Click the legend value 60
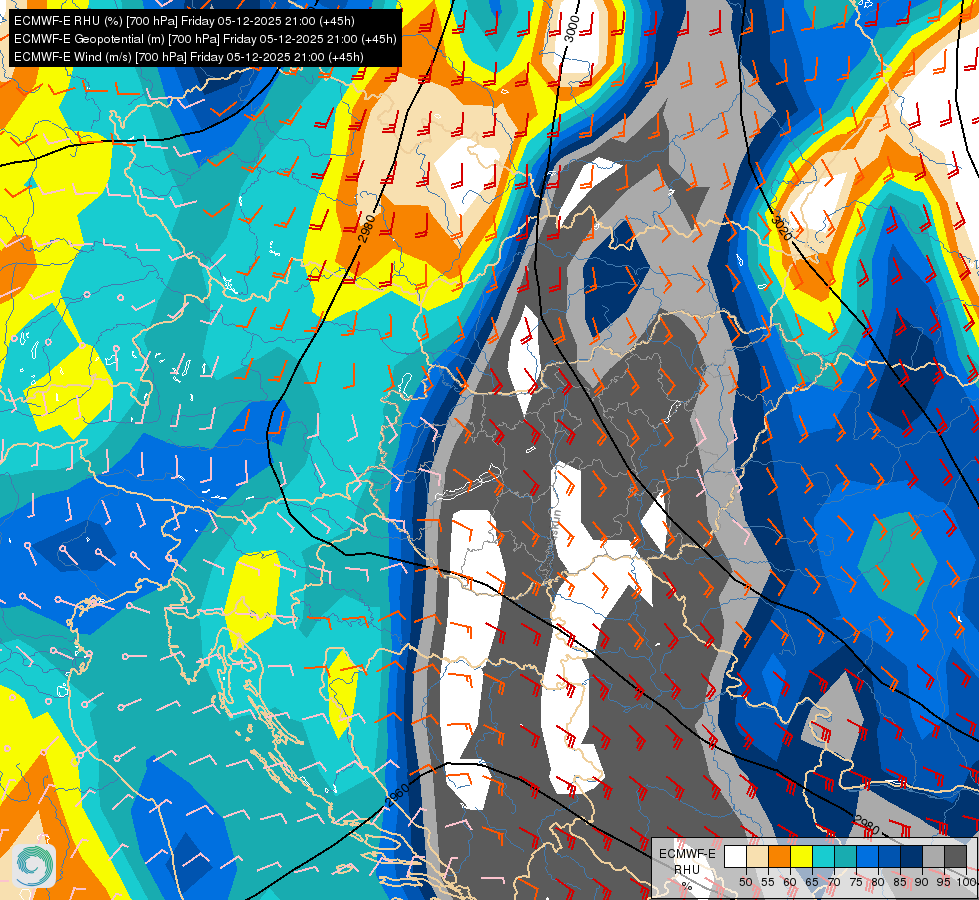The width and height of the screenshot is (979, 900). (790, 882)
